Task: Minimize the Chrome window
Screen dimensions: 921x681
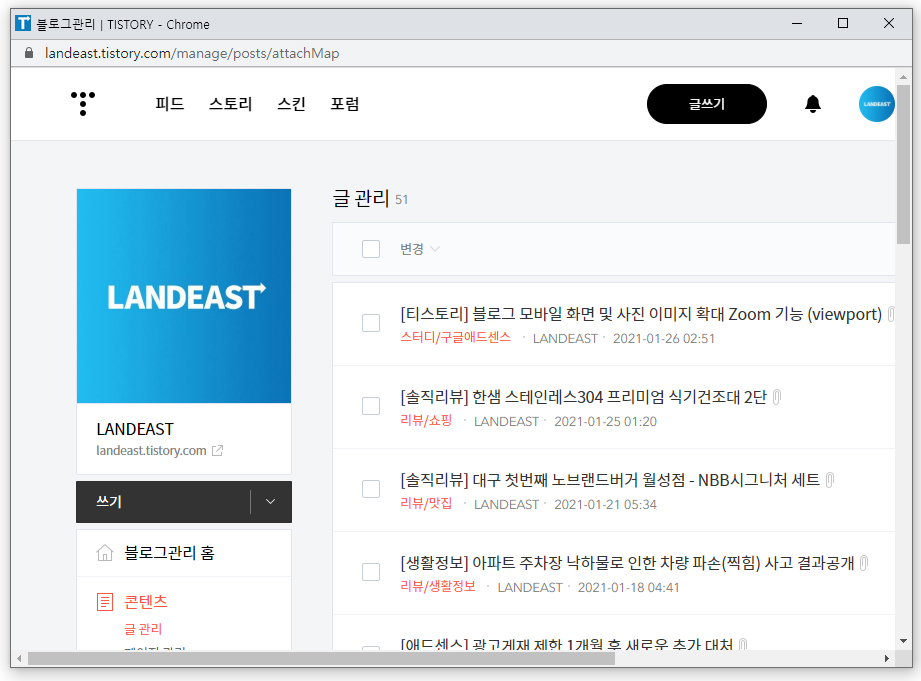Action: coord(797,24)
